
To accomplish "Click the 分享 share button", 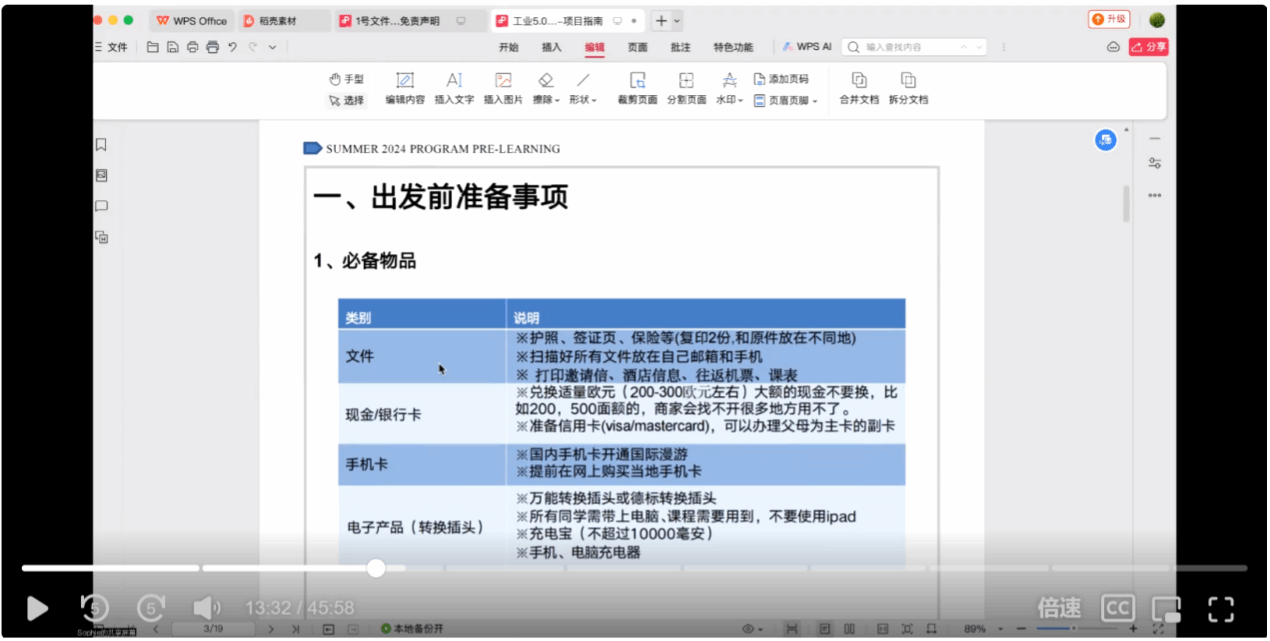I will [x=1149, y=47].
